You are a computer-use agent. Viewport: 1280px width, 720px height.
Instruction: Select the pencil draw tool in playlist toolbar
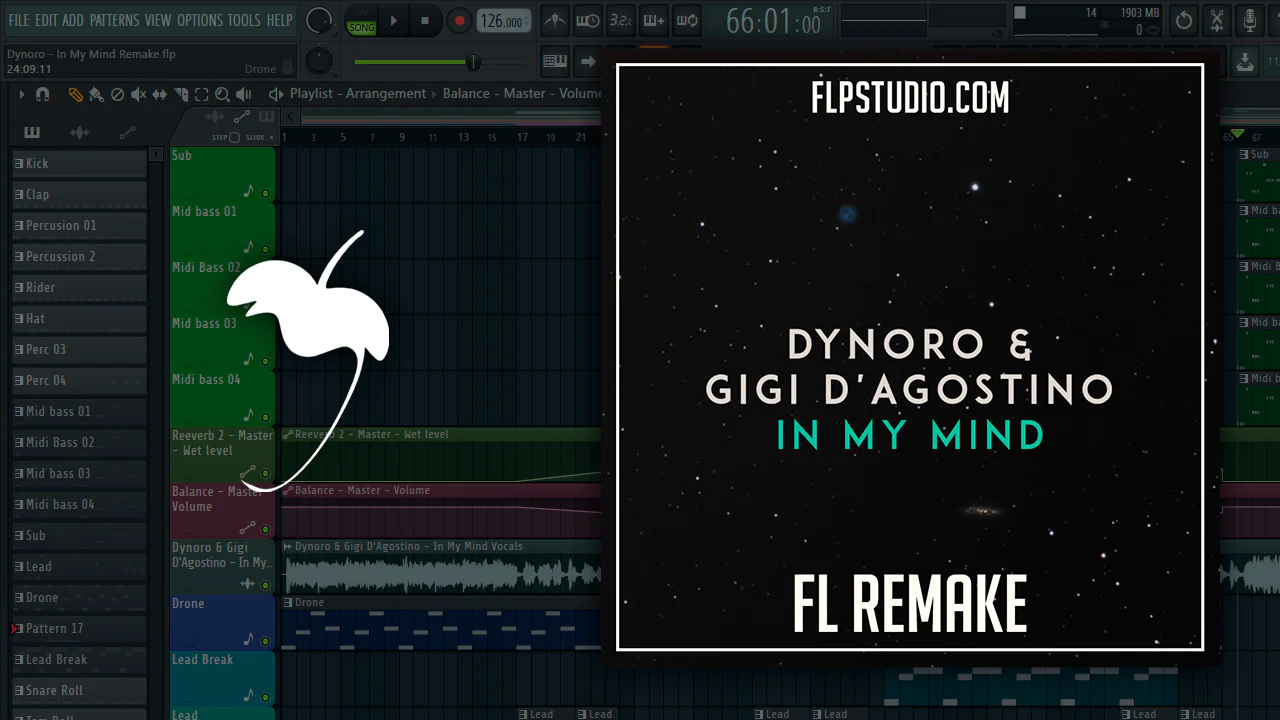[75, 94]
